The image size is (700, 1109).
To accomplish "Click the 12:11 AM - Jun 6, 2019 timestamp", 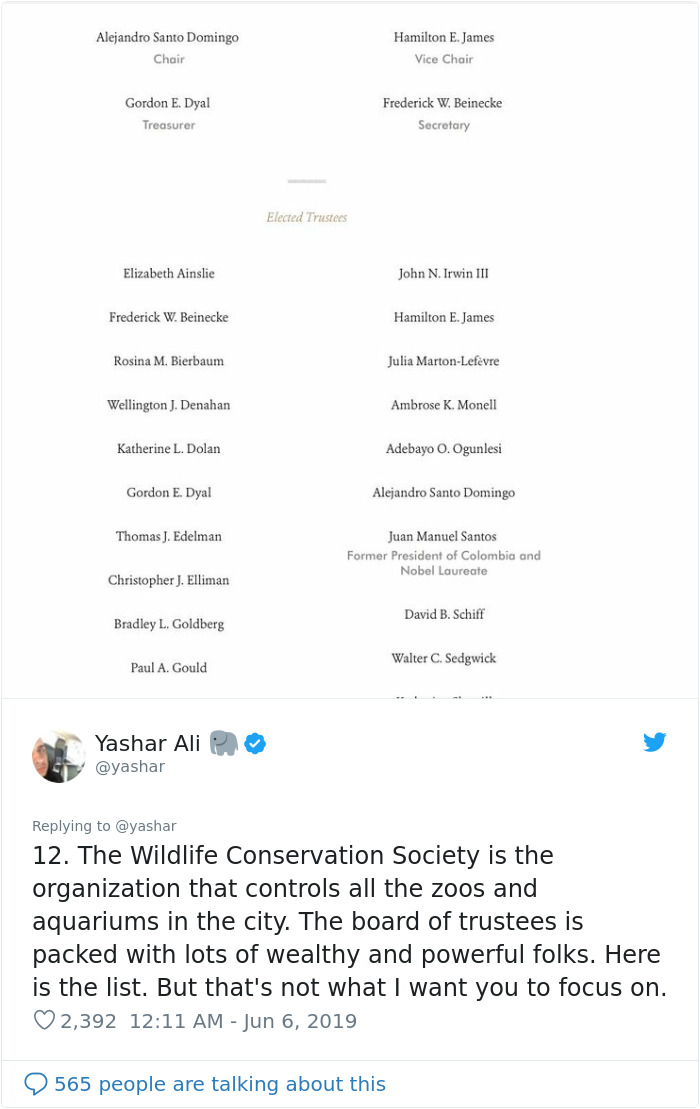I will [240, 1022].
